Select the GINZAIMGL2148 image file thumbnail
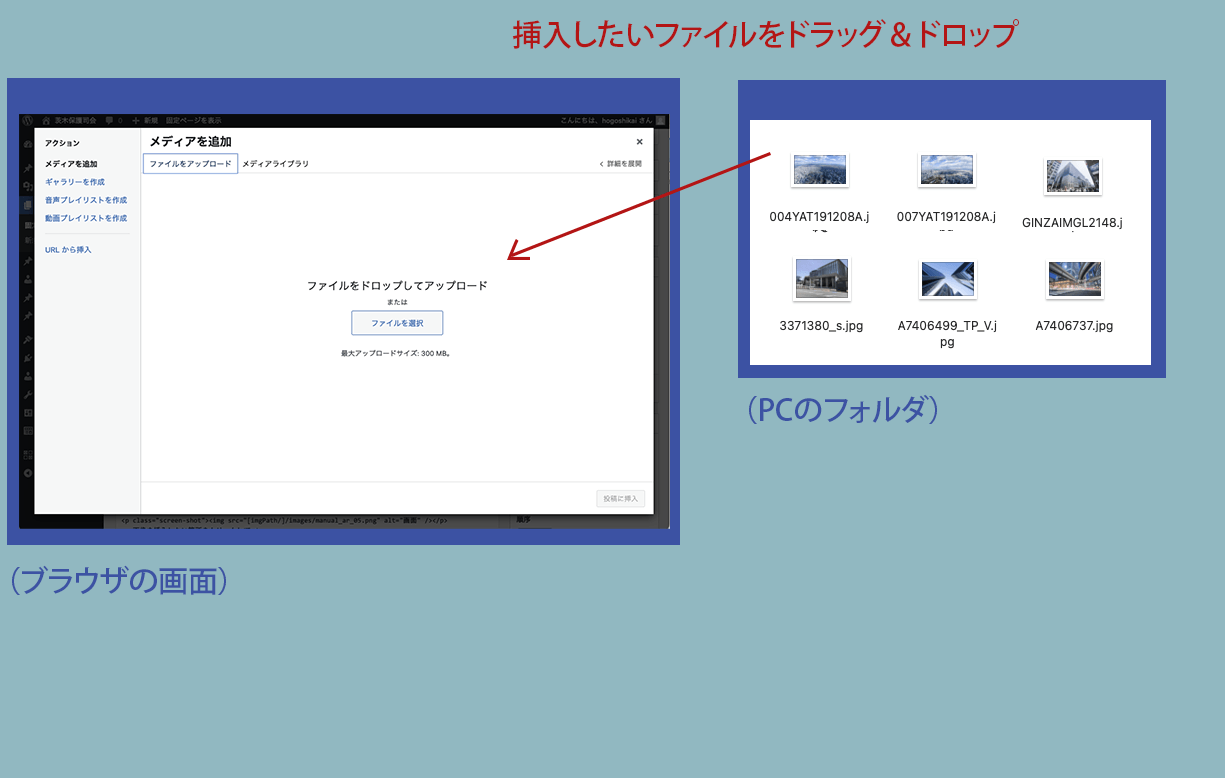Image resolution: width=1225 pixels, height=778 pixels. click(x=1073, y=175)
